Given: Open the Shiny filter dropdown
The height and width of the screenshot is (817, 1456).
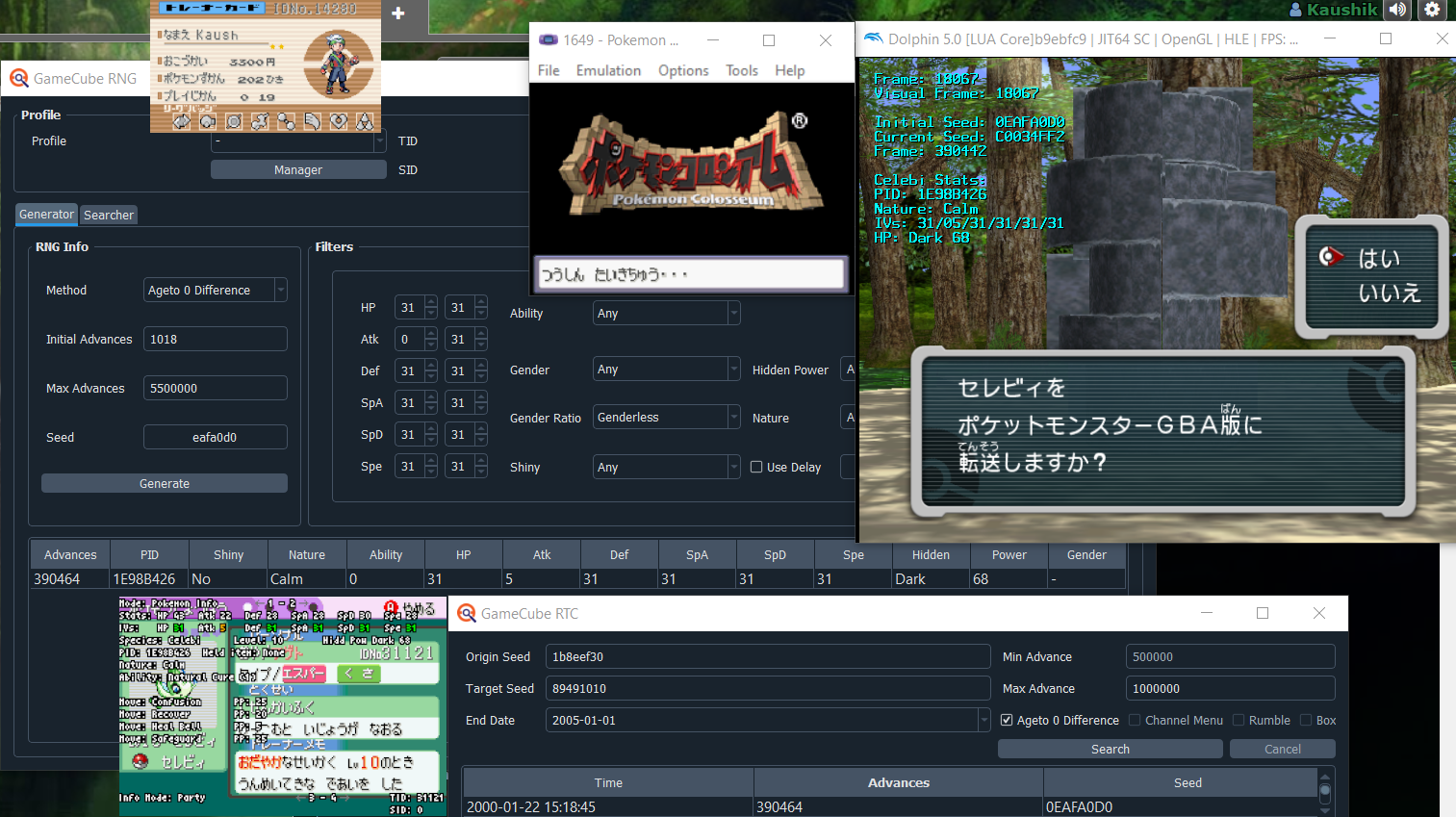Looking at the screenshot, I should coord(666,467).
